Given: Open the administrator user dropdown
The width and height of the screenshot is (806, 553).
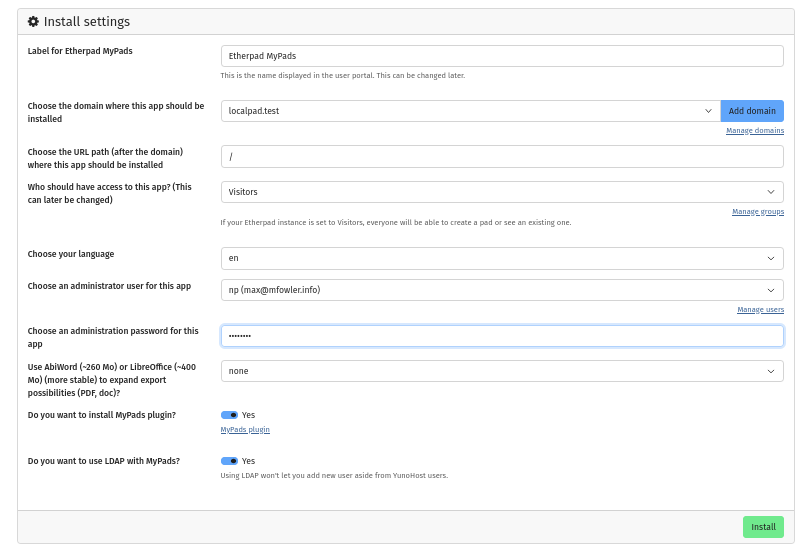Looking at the screenshot, I should click(x=502, y=290).
